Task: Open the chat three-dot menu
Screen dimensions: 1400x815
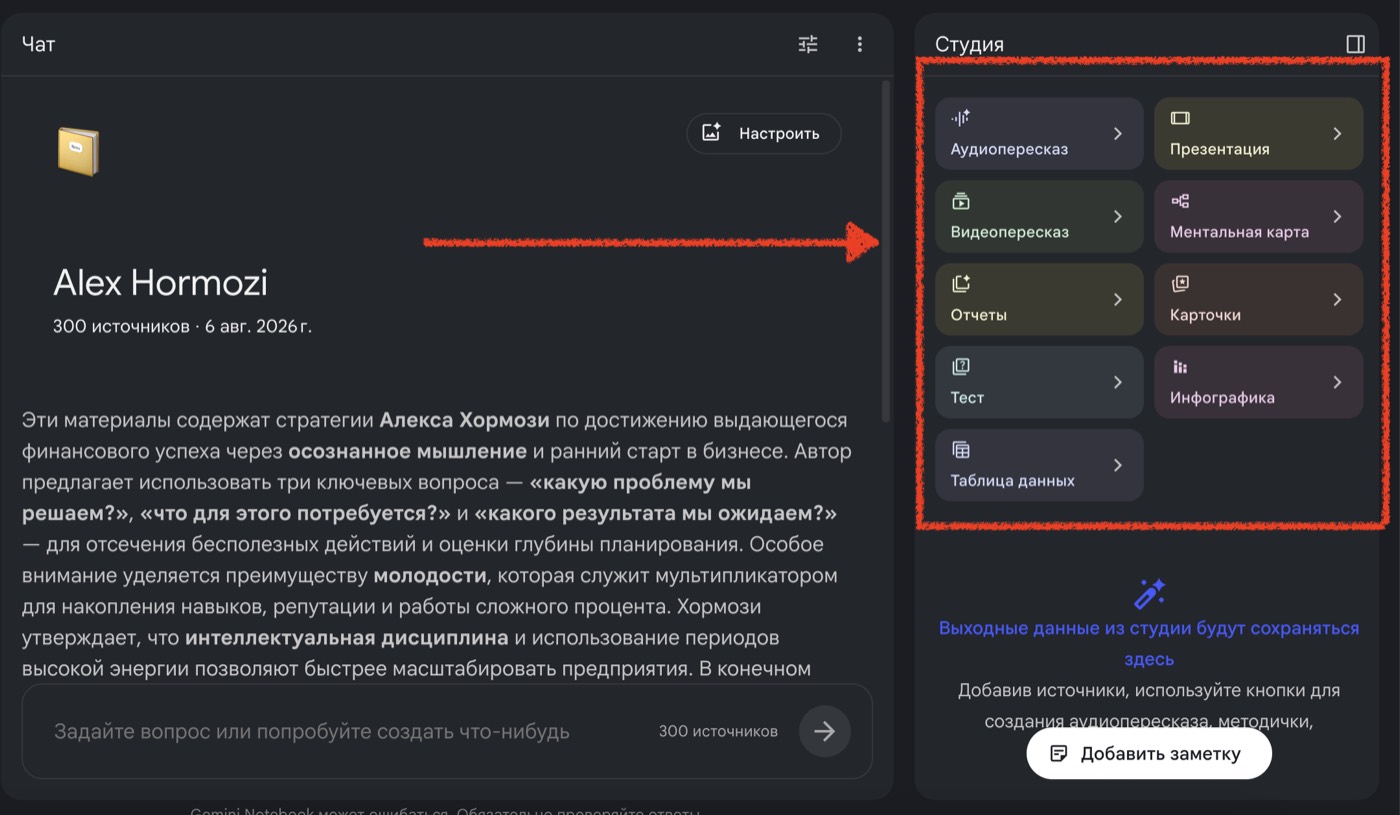Action: pos(860,44)
